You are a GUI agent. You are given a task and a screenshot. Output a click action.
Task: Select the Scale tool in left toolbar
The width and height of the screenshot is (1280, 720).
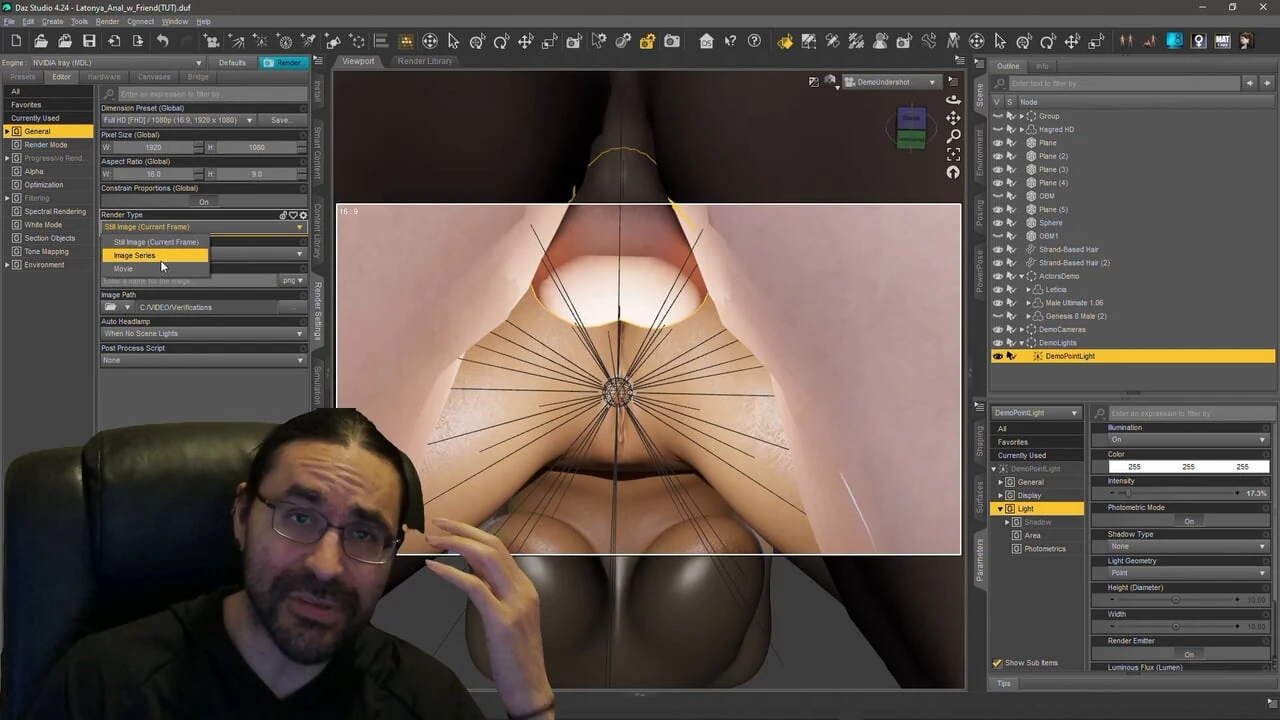549,41
